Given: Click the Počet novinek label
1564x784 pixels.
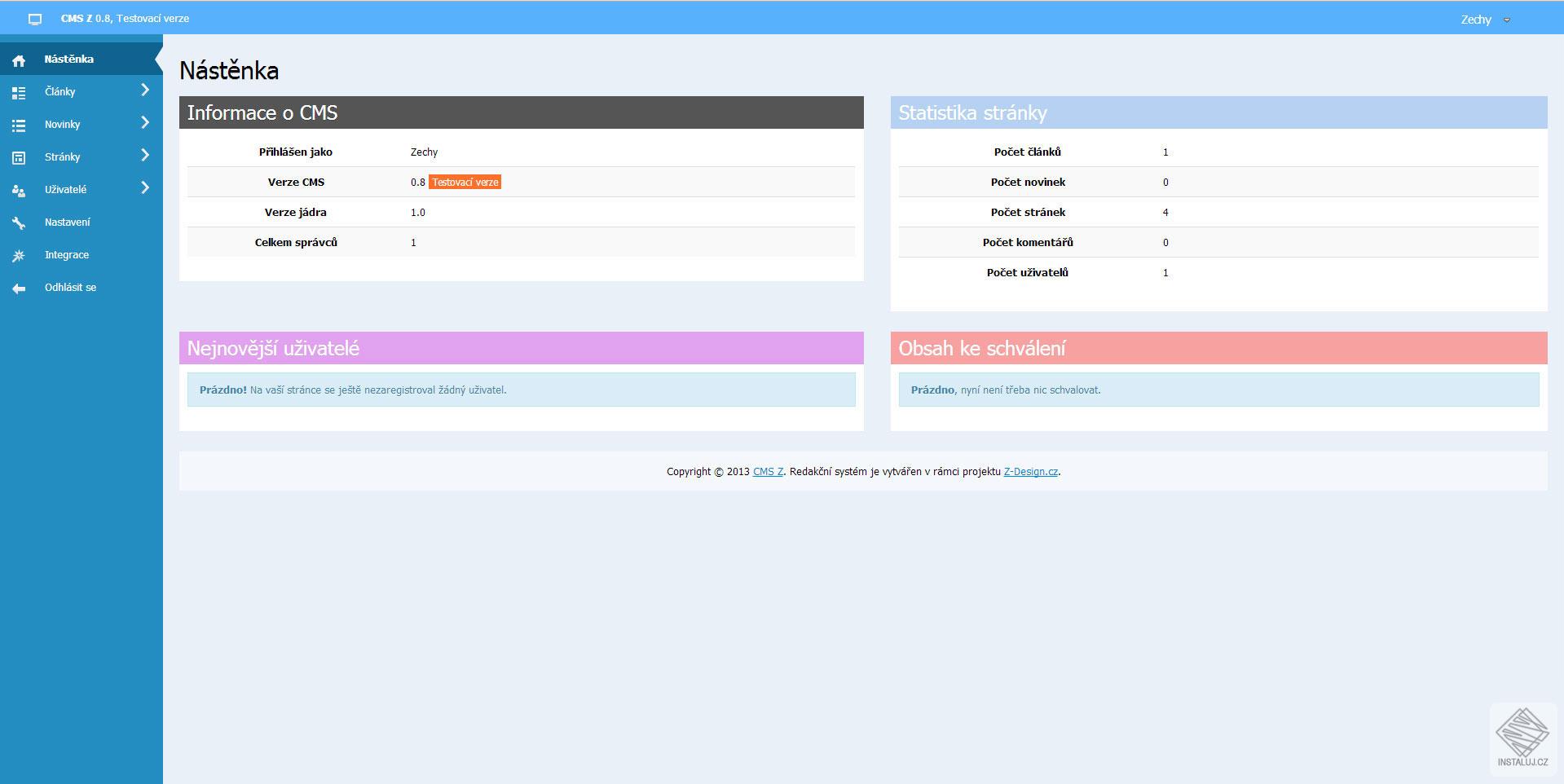Looking at the screenshot, I should (1028, 182).
